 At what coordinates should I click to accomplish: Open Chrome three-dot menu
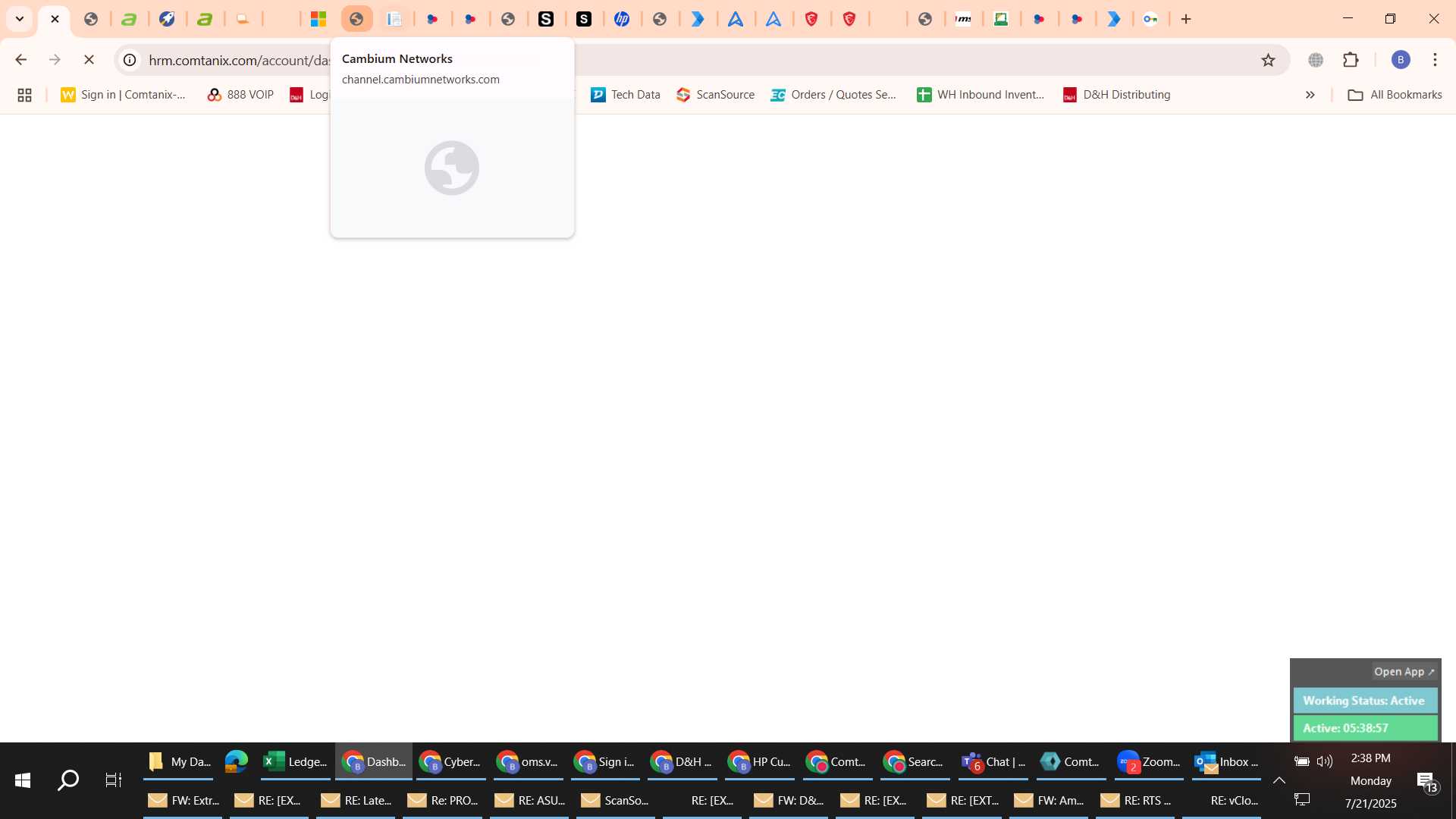(x=1435, y=59)
